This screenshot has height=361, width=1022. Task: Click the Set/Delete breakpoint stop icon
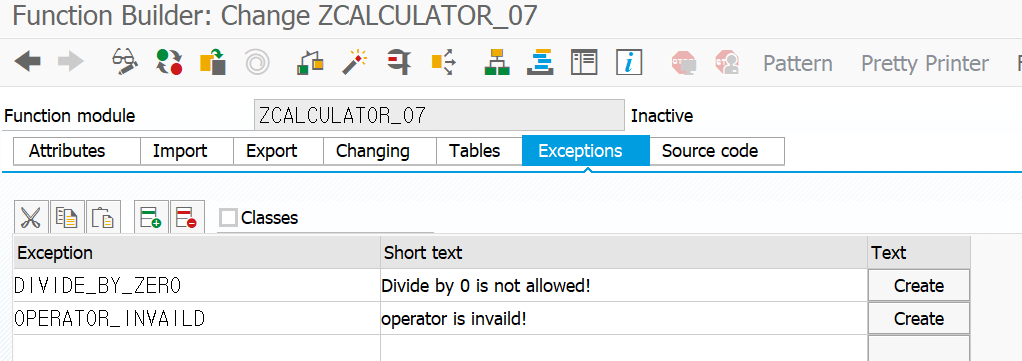point(684,63)
